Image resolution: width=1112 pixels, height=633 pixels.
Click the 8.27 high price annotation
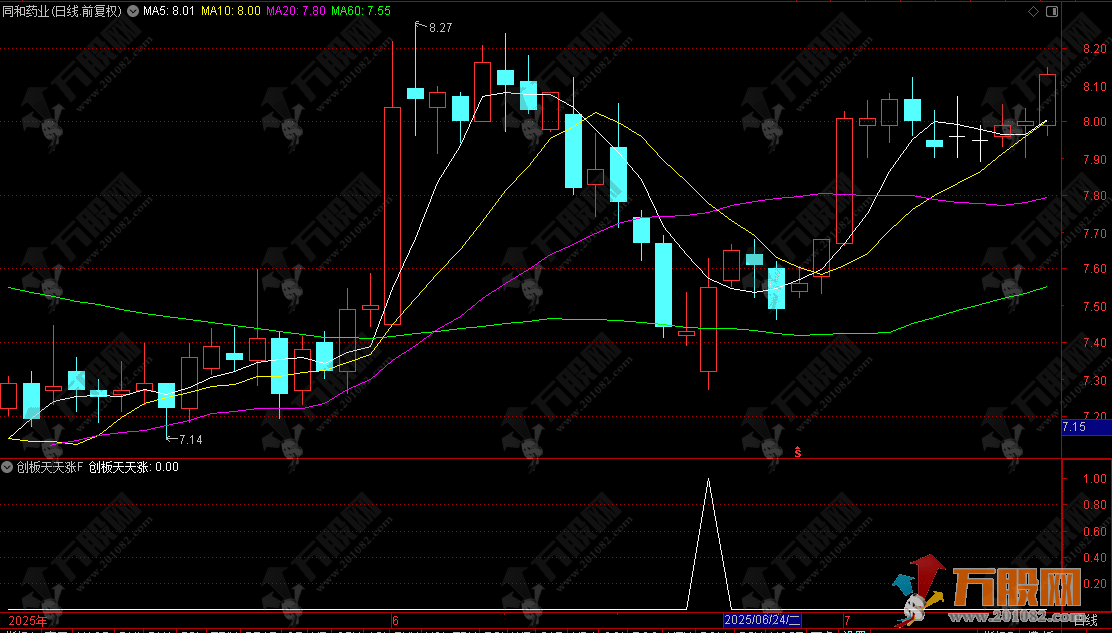pyautogui.click(x=440, y=28)
